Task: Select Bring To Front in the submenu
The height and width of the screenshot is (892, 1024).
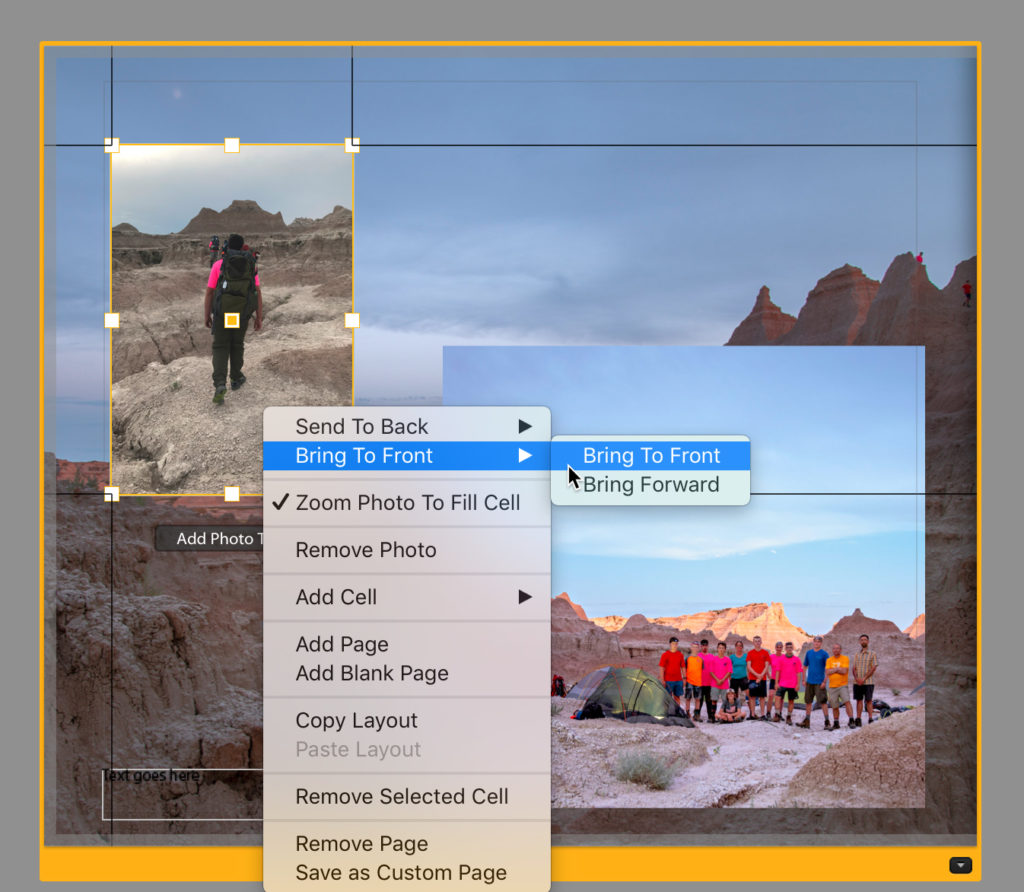Action: [x=651, y=456]
